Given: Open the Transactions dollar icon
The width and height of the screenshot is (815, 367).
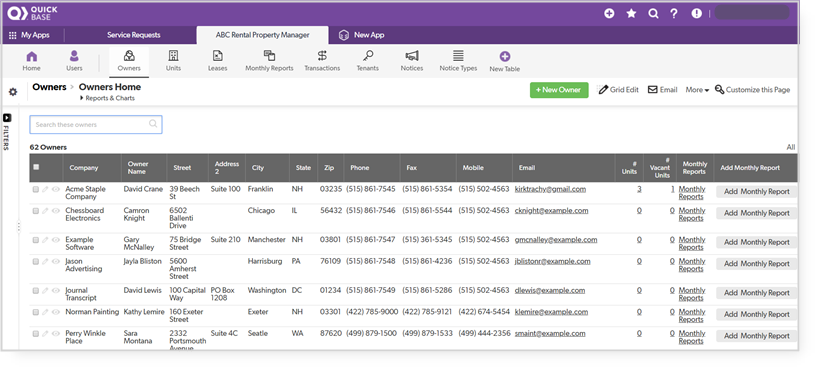Looking at the screenshot, I should pos(322,56).
